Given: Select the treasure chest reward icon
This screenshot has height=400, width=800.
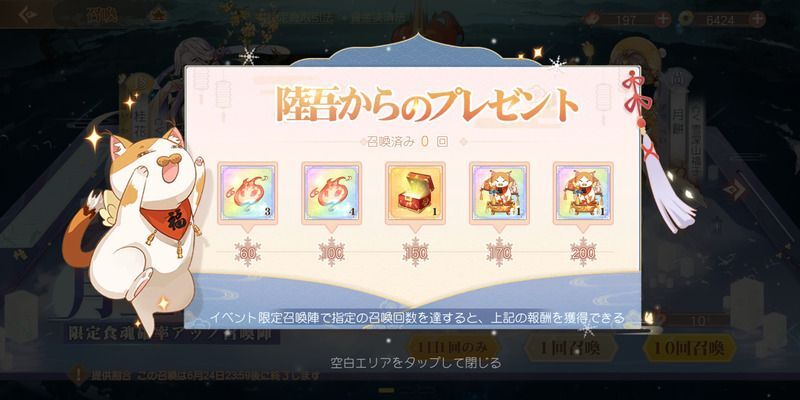Looking at the screenshot, I should coord(415,192).
